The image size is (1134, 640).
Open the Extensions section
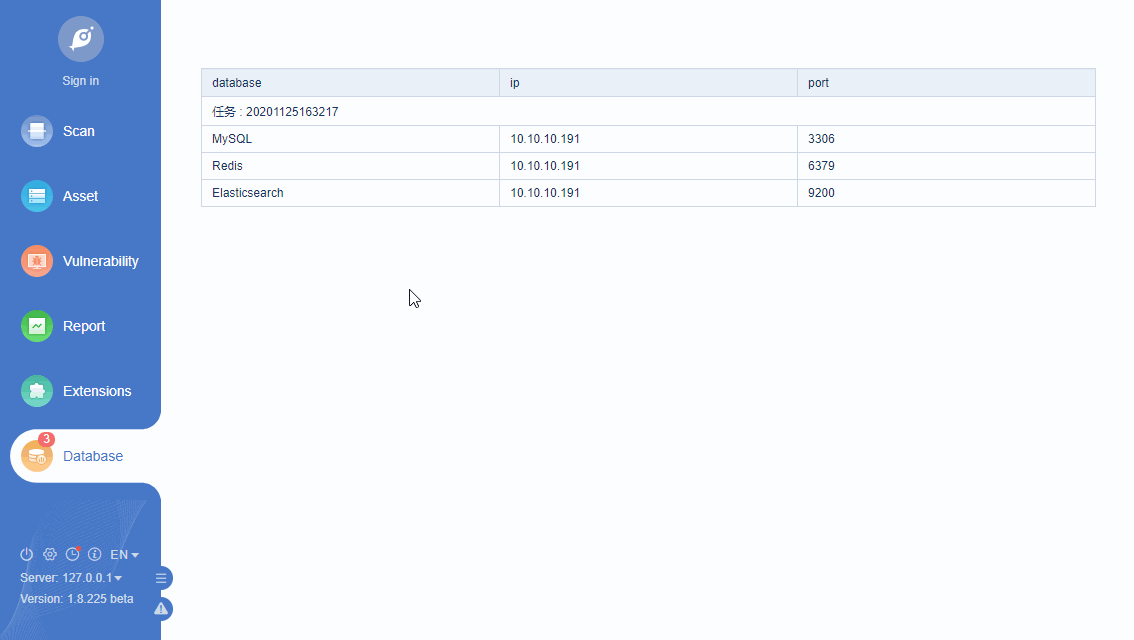click(x=76, y=391)
